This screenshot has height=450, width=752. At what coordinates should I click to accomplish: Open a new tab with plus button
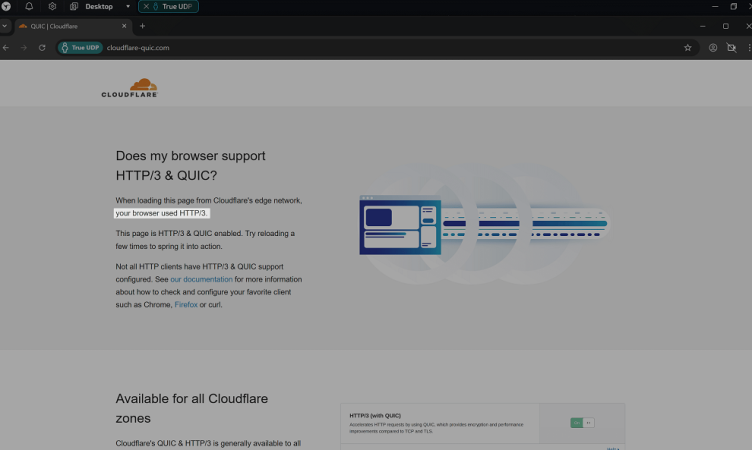point(142,26)
